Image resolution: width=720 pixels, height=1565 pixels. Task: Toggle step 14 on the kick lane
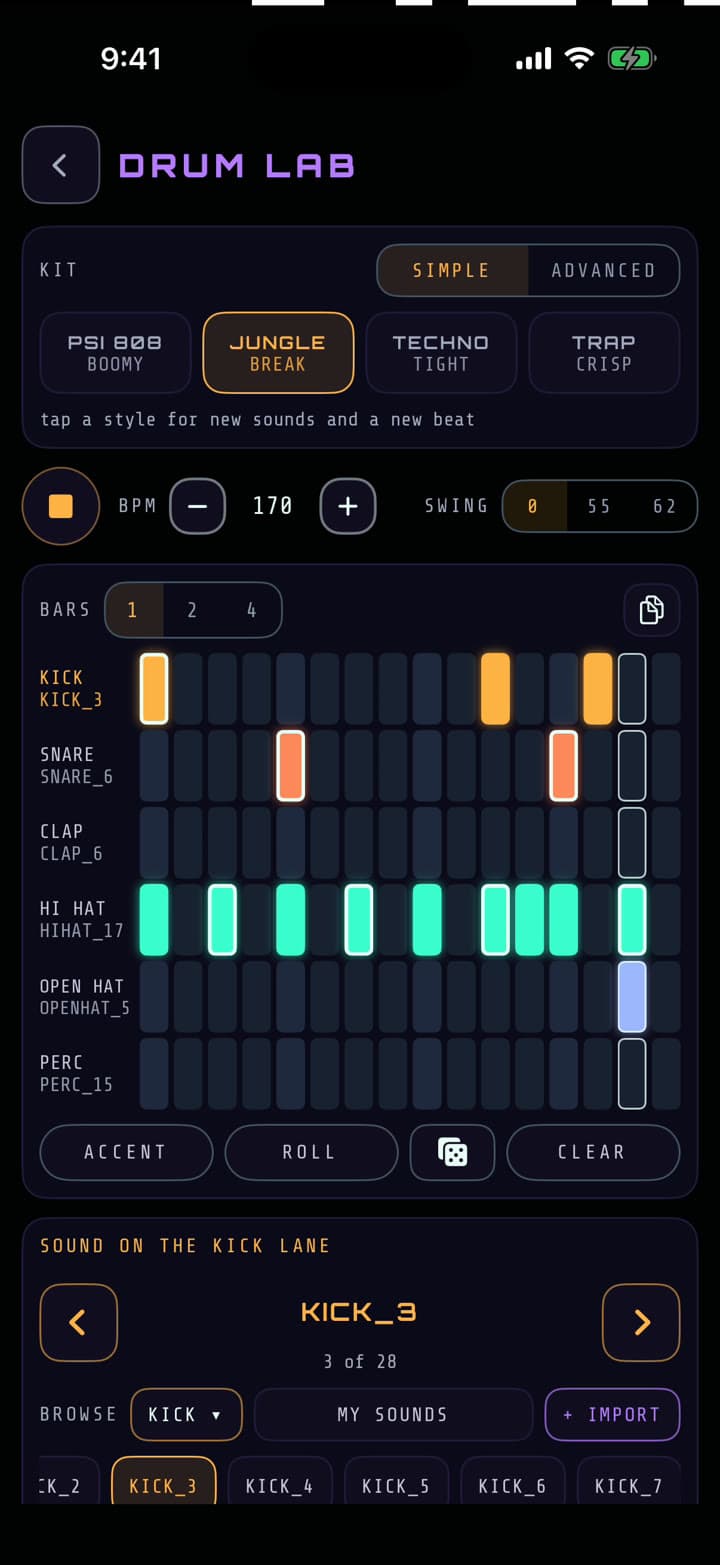coord(598,689)
